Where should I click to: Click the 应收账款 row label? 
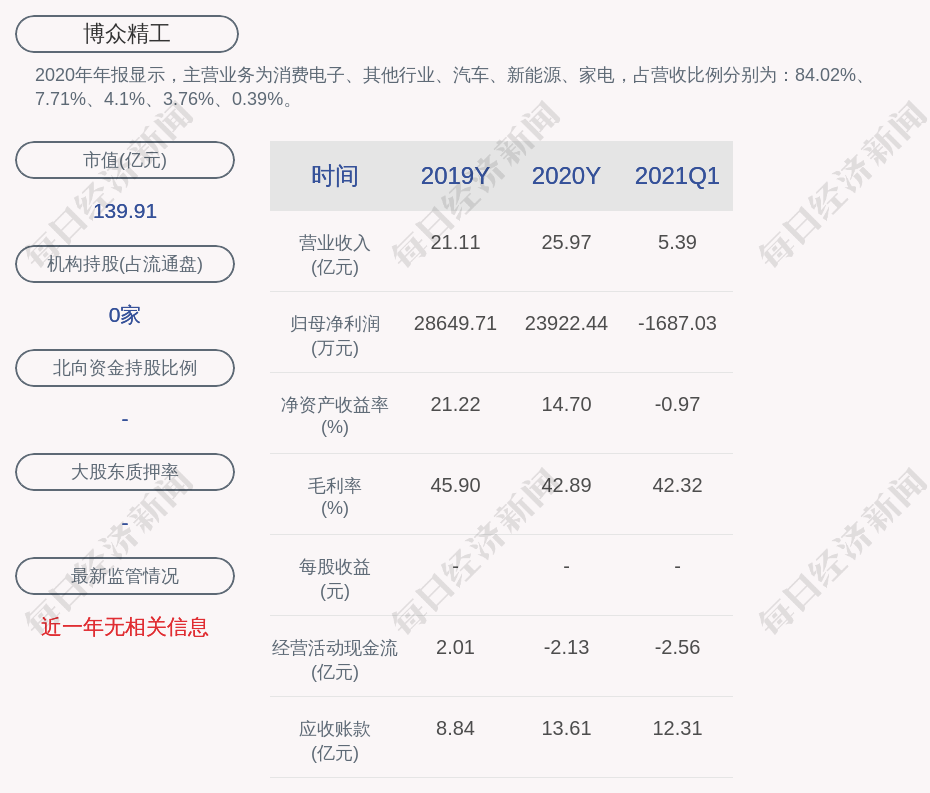coord(334,729)
